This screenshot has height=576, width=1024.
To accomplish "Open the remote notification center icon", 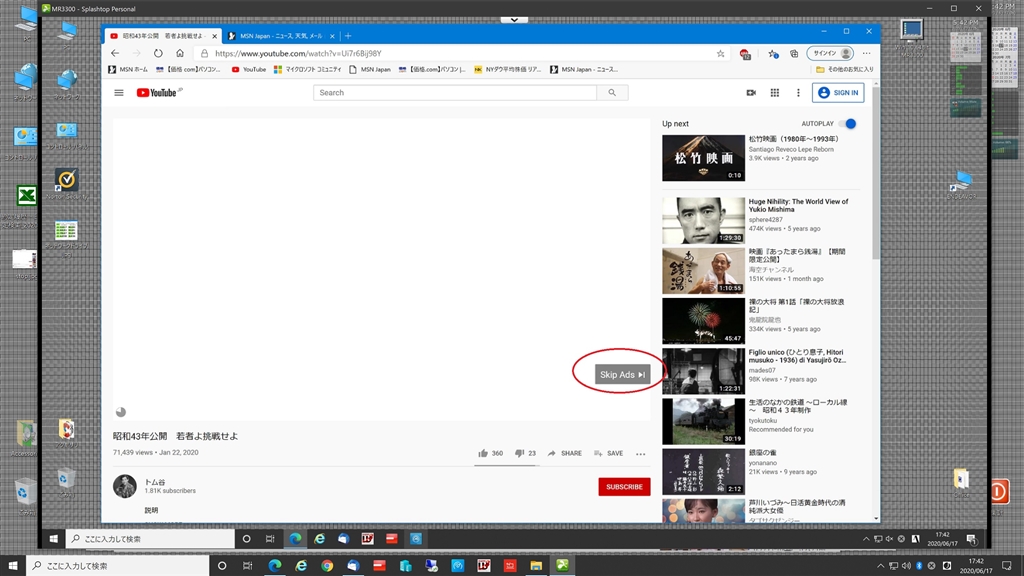I will [972, 539].
